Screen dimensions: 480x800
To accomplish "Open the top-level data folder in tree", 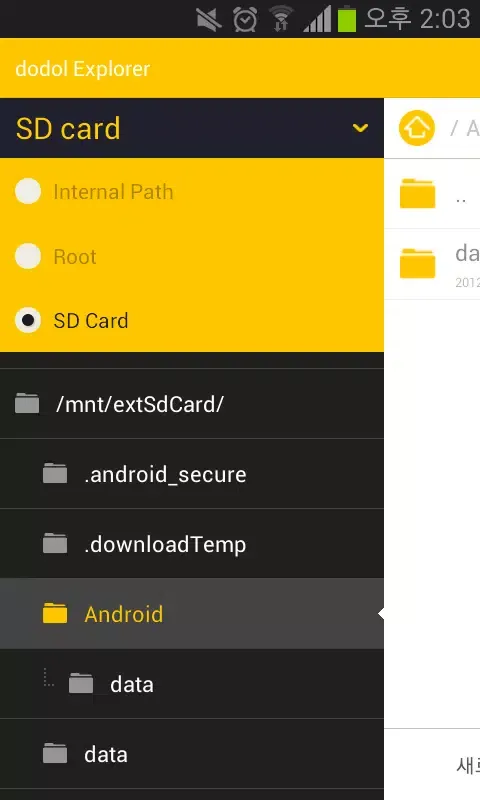I will (192, 754).
